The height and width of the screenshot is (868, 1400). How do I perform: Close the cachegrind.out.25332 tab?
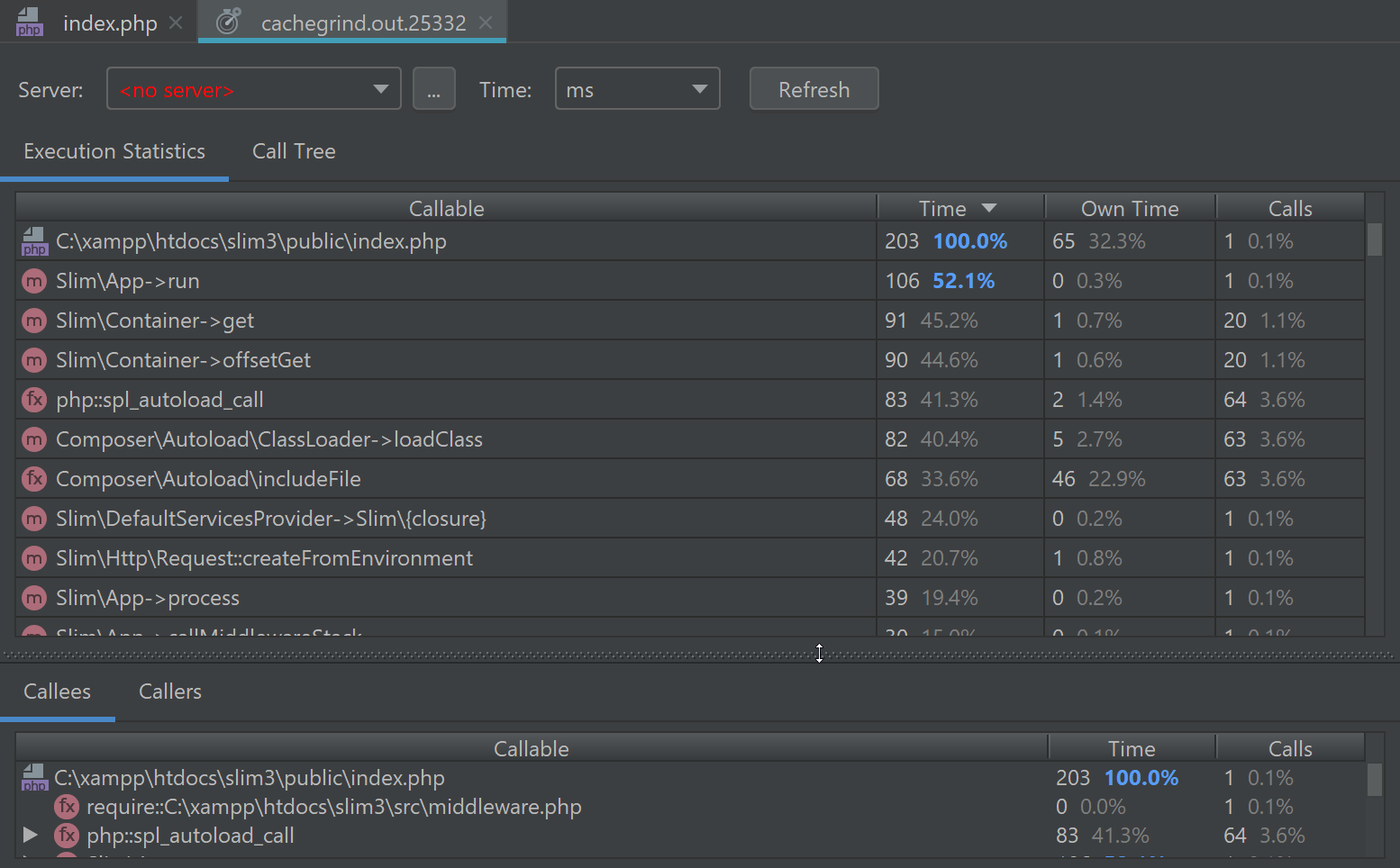click(x=486, y=23)
